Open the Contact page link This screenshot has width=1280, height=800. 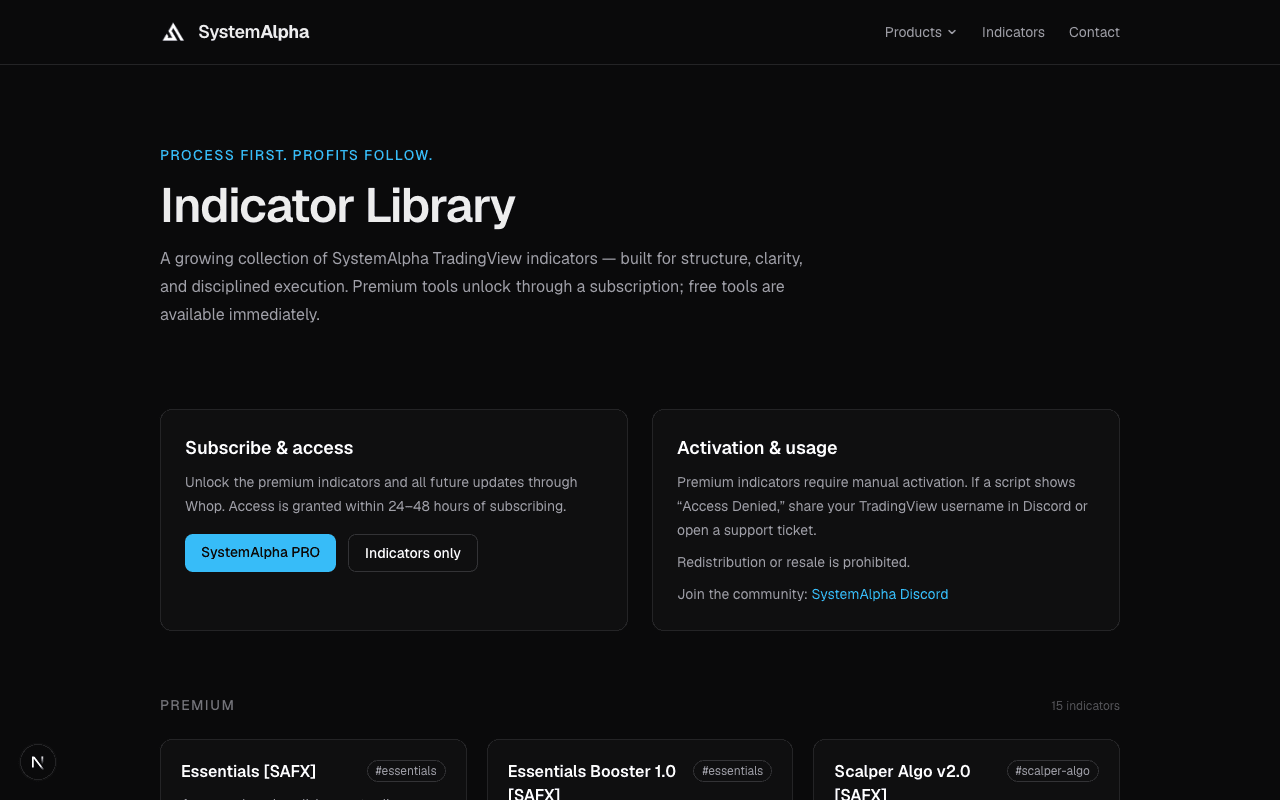[1094, 32]
